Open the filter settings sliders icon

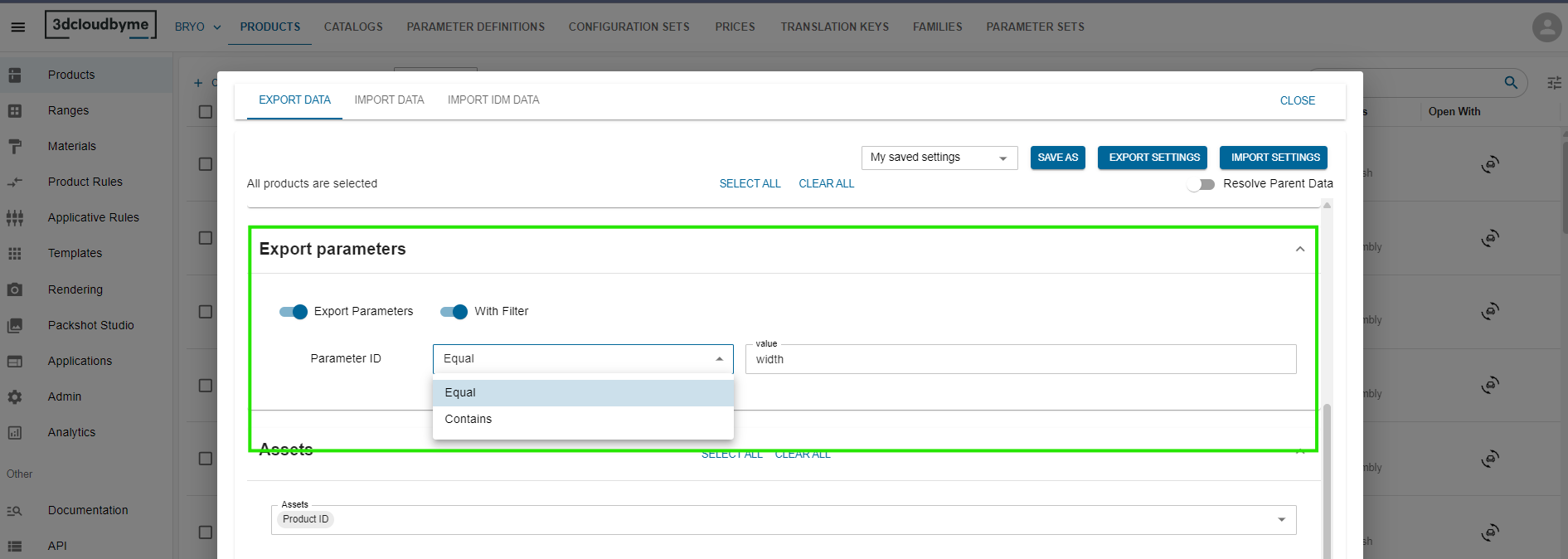(1554, 82)
